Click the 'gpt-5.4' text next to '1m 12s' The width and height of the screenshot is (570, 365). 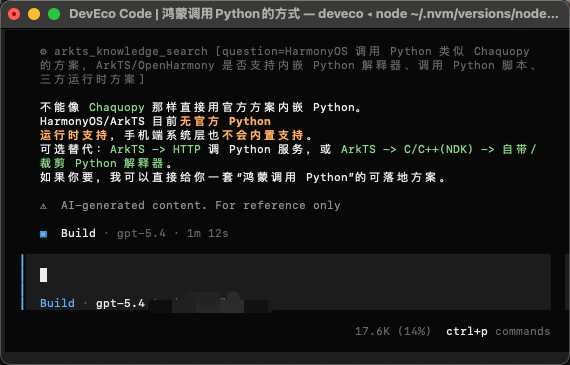141,233
